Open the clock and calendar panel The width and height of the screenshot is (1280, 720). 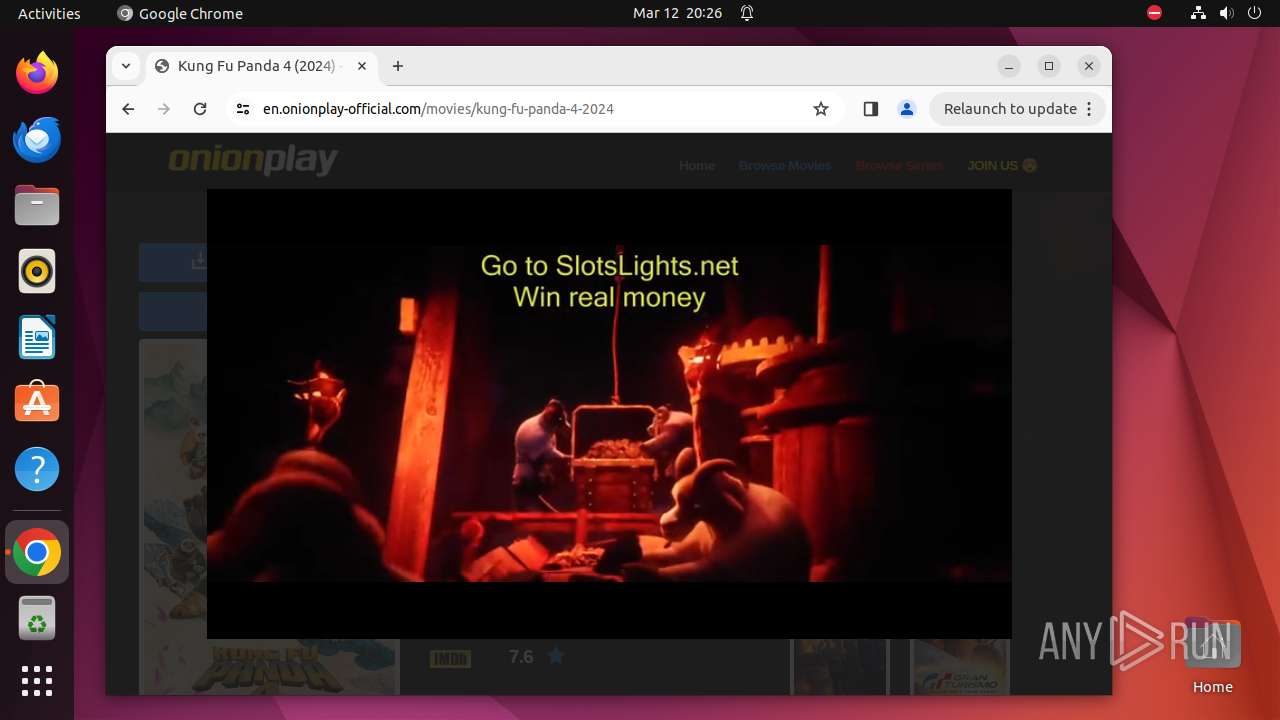coord(677,13)
